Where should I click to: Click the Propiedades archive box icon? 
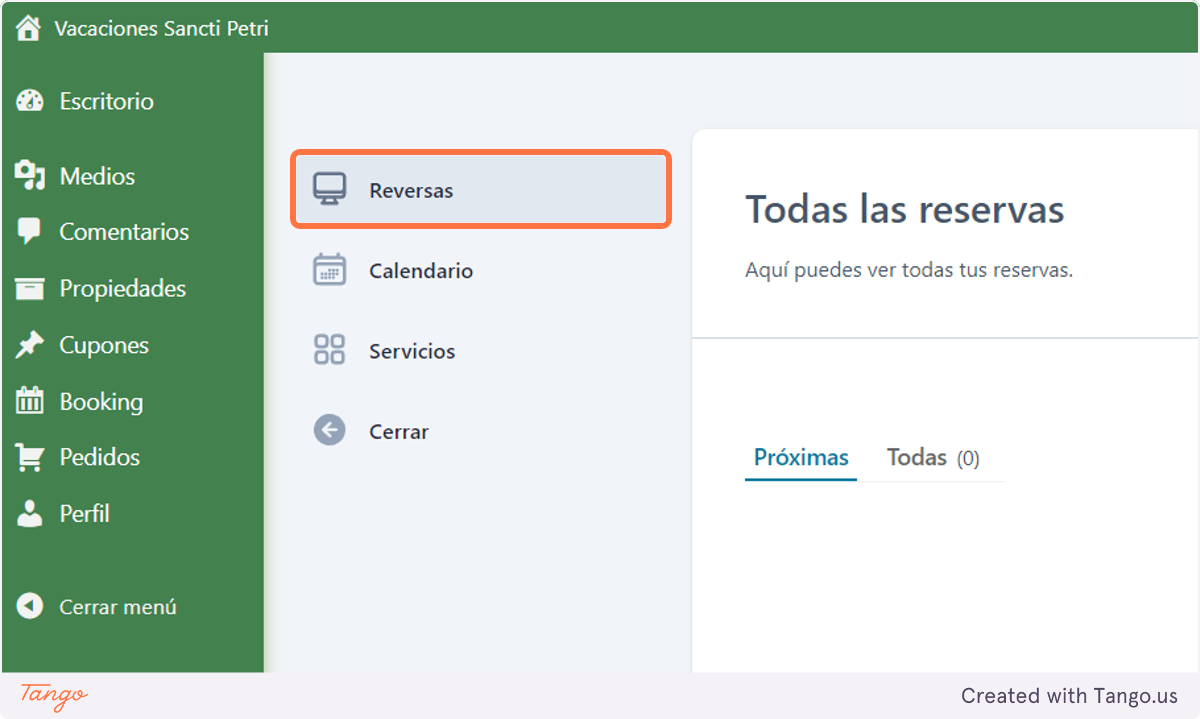pyautogui.click(x=30, y=289)
